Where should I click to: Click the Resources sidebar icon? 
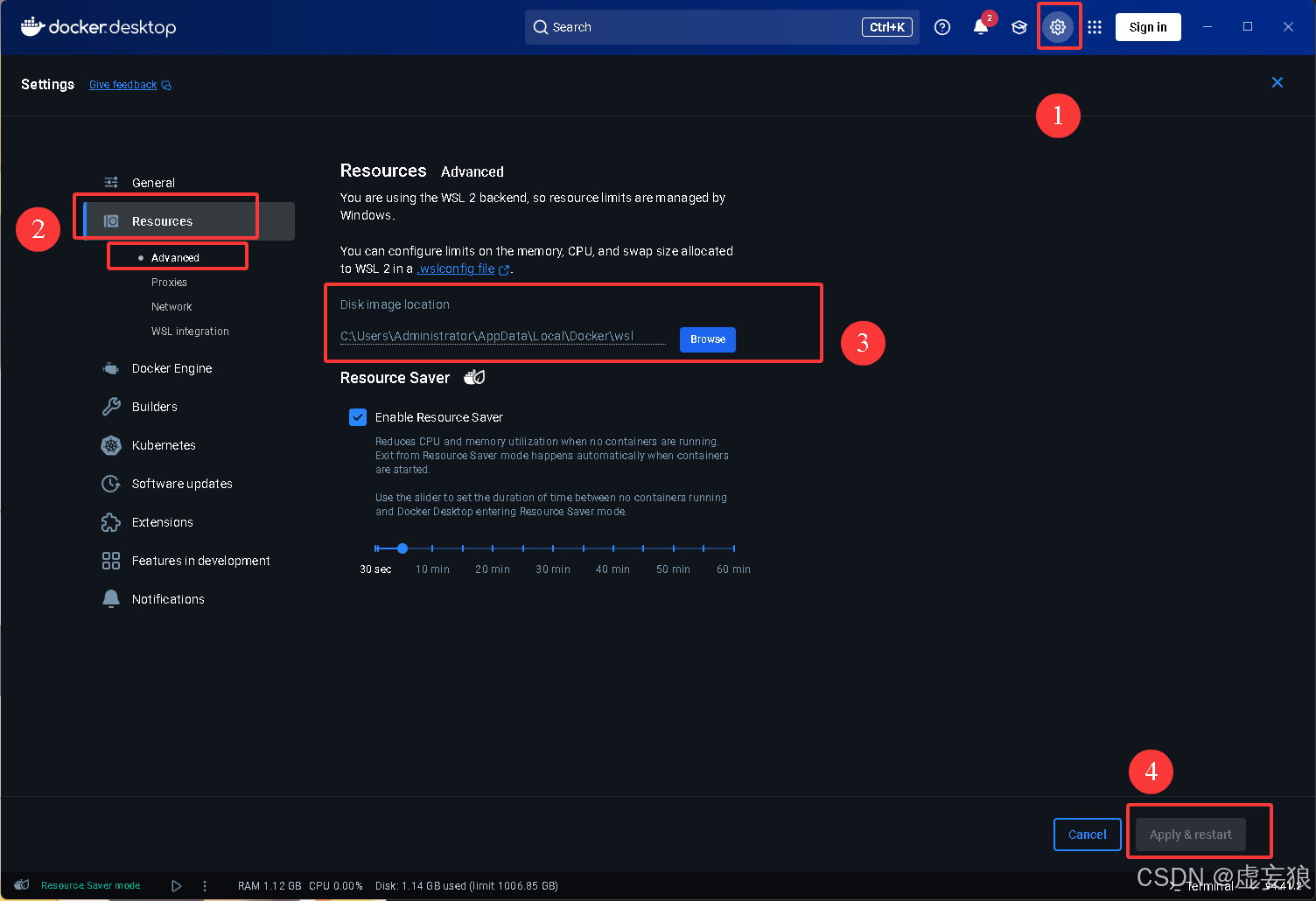[x=111, y=221]
